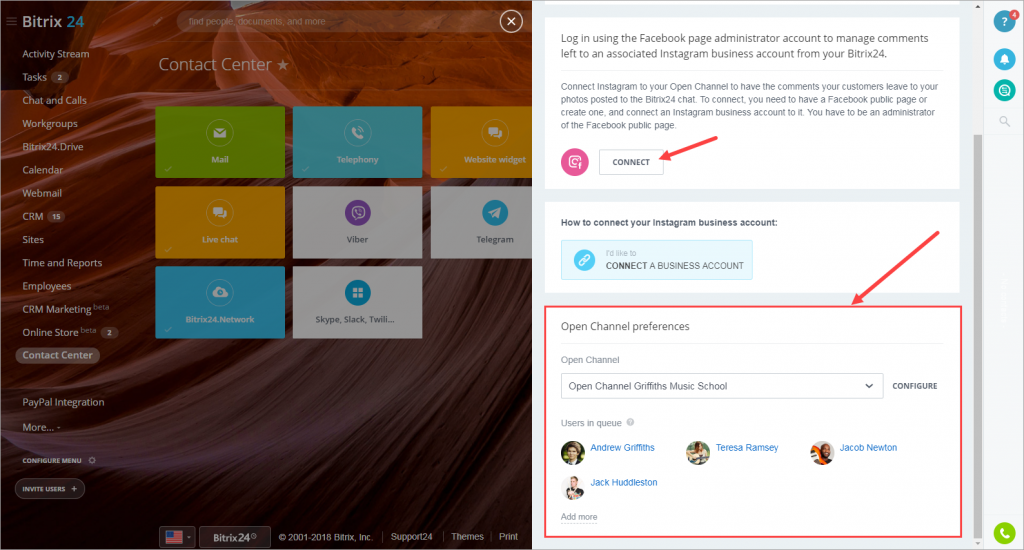Open Activity Stream in sidebar
The image size is (1024, 550).
click(56, 54)
